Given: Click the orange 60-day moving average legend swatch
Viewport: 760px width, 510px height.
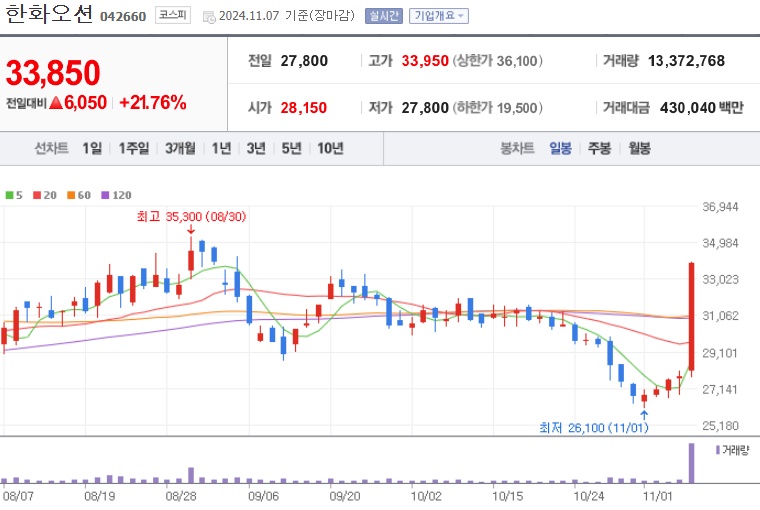Looking at the screenshot, I should [71, 195].
